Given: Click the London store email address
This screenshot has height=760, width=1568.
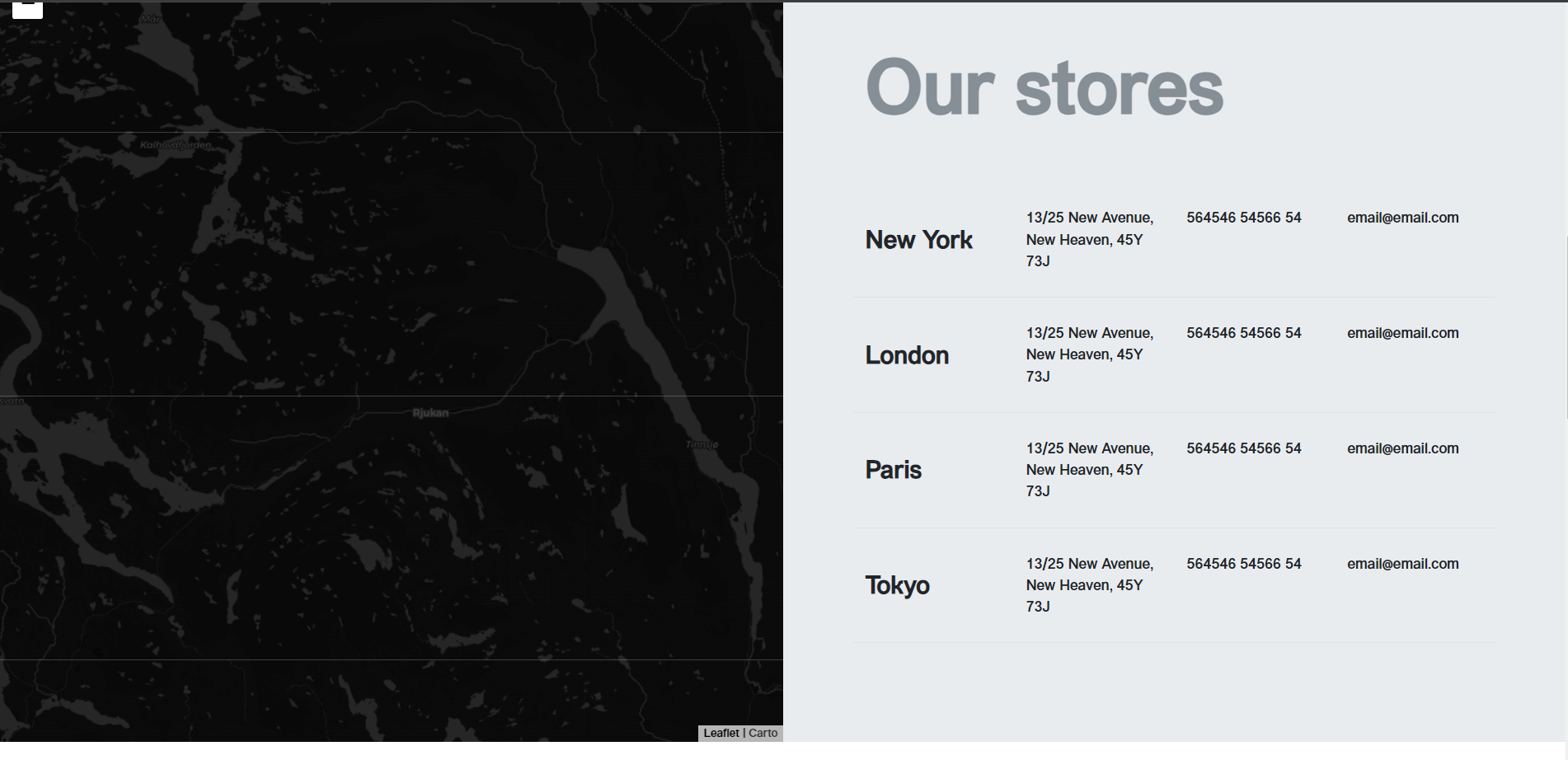Looking at the screenshot, I should 1402,333.
